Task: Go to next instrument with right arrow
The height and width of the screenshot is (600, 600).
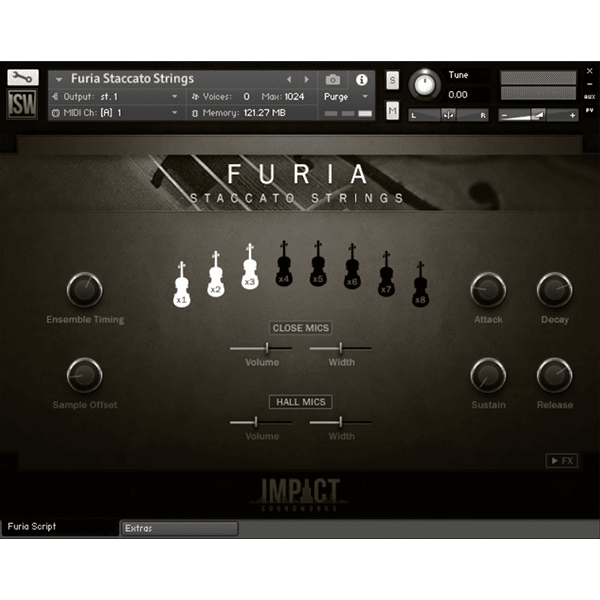Action: point(307,79)
